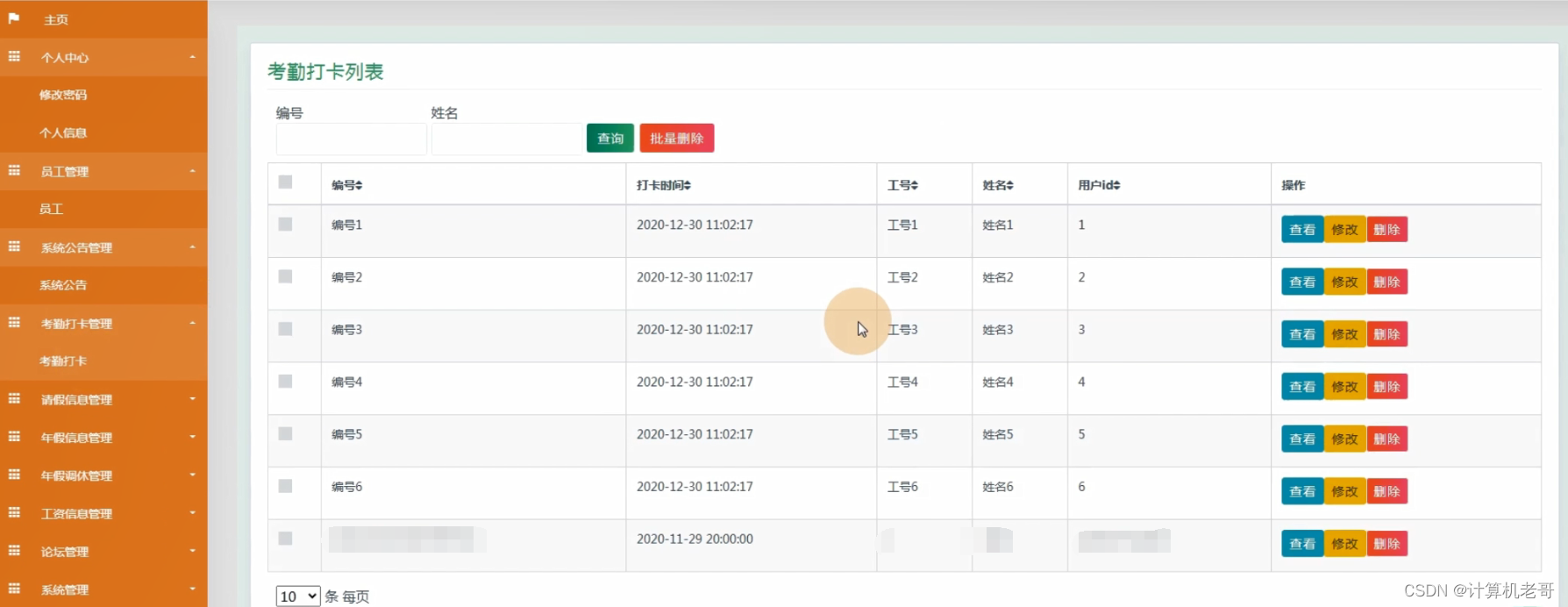
Task: Check the row checkbox for 编号4
Action: pyautogui.click(x=285, y=381)
